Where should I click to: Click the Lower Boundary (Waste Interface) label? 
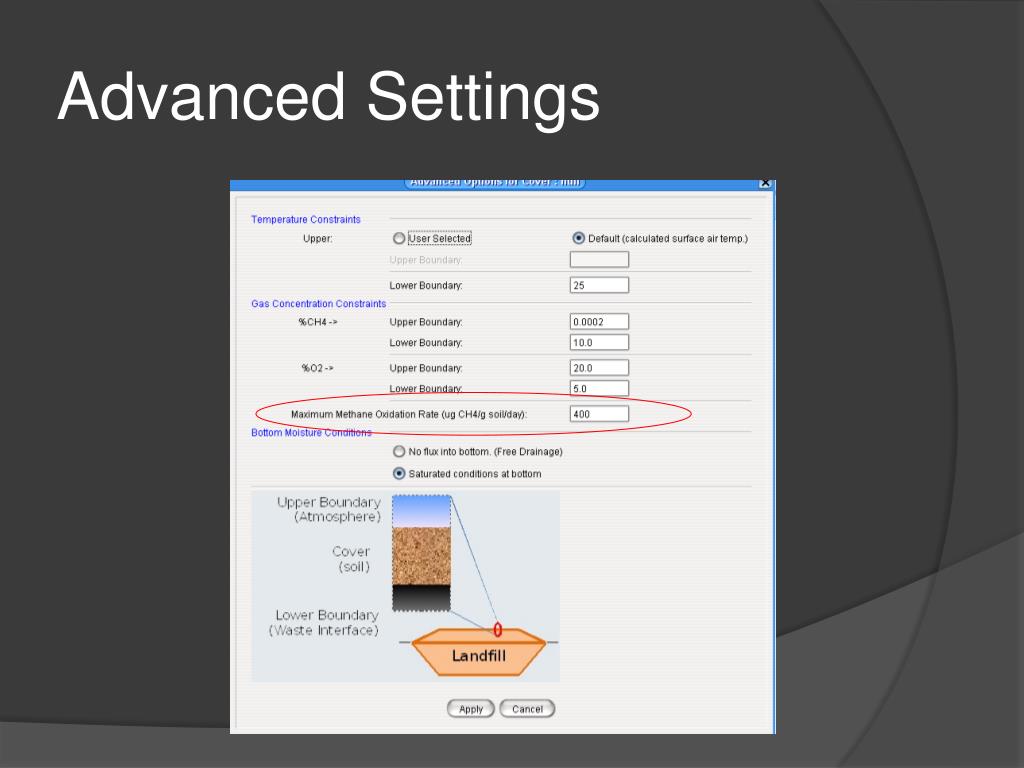coord(324,623)
